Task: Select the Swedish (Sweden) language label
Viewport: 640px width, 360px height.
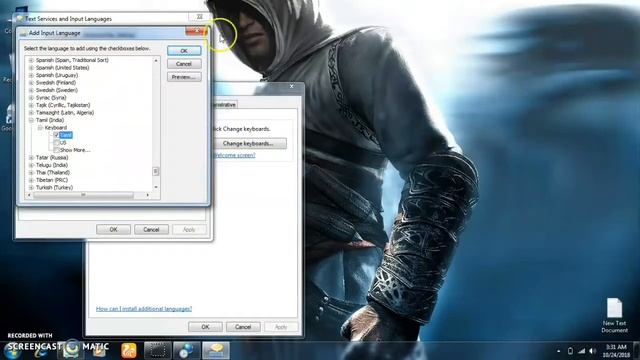Action: tap(56, 90)
